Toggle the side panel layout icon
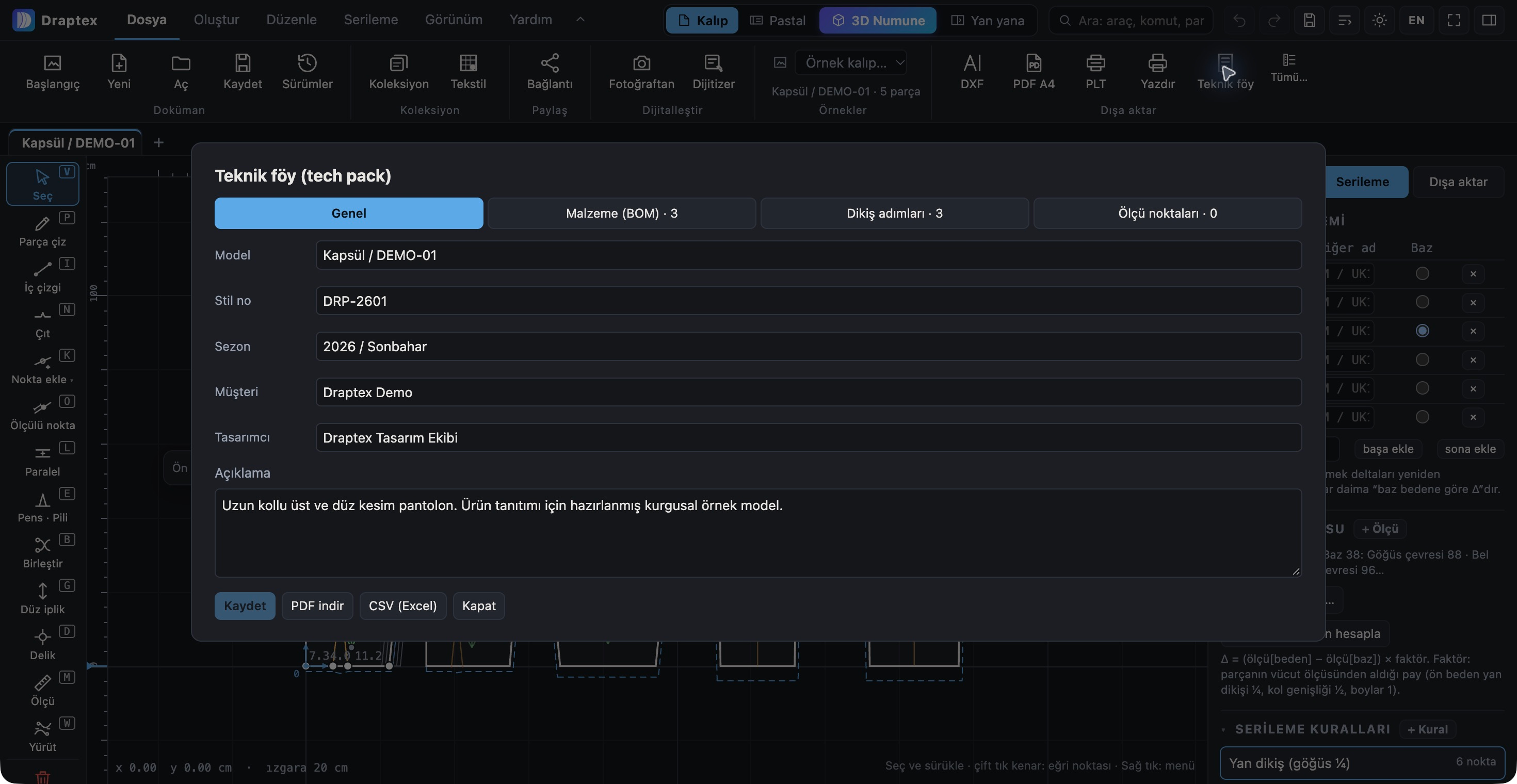This screenshot has width=1517, height=784. coord(1489,21)
